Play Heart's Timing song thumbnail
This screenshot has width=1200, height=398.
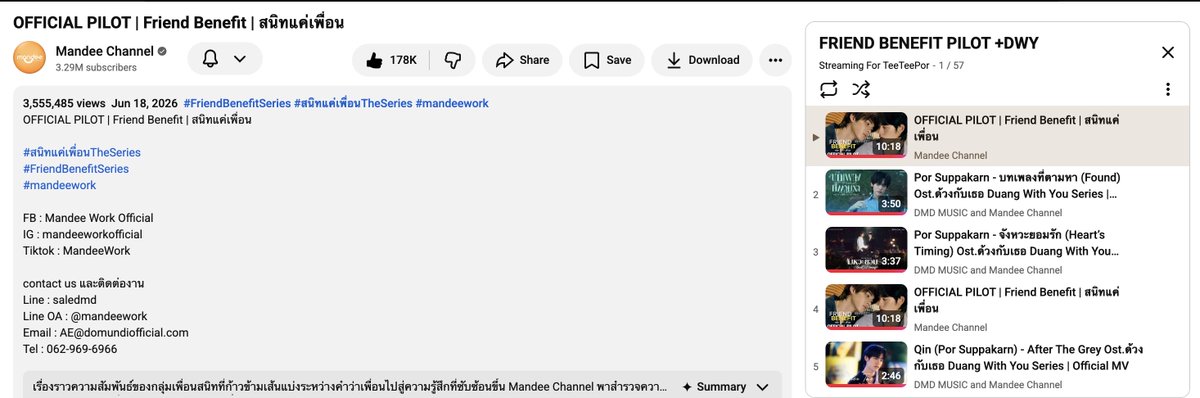pyautogui.click(x=866, y=250)
